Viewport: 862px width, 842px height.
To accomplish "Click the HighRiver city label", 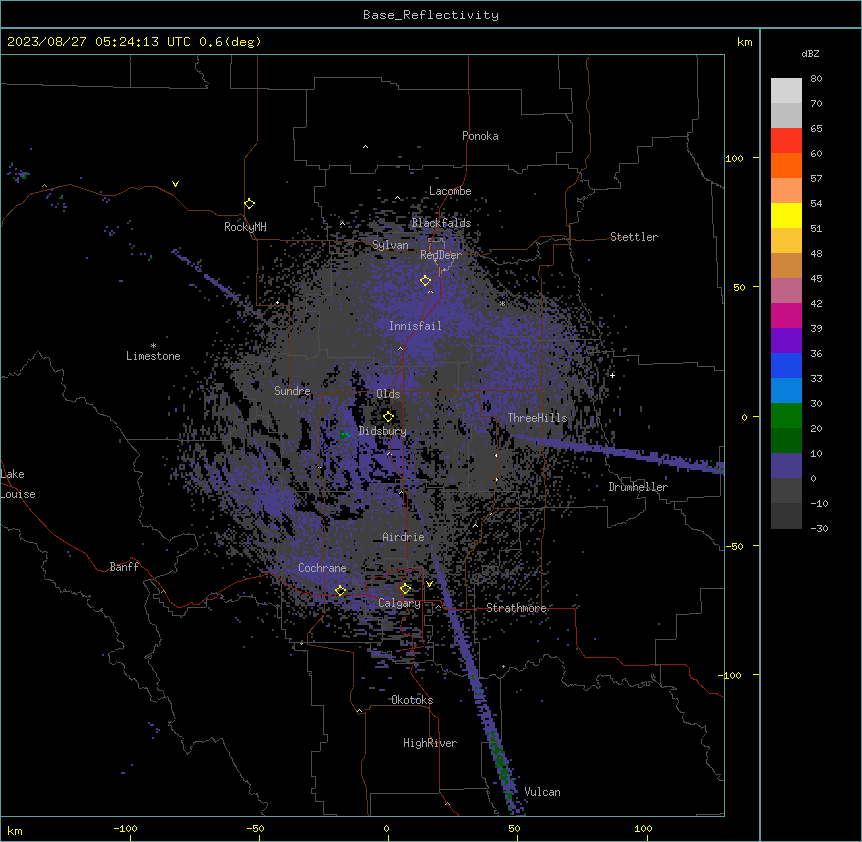I will (430, 743).
